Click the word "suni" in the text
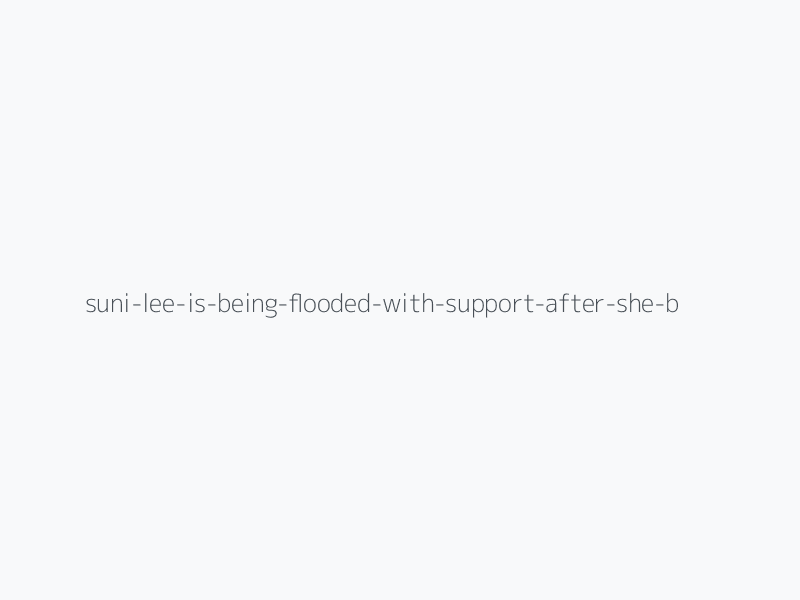This screenshot has height=600, width=800. 107,304
